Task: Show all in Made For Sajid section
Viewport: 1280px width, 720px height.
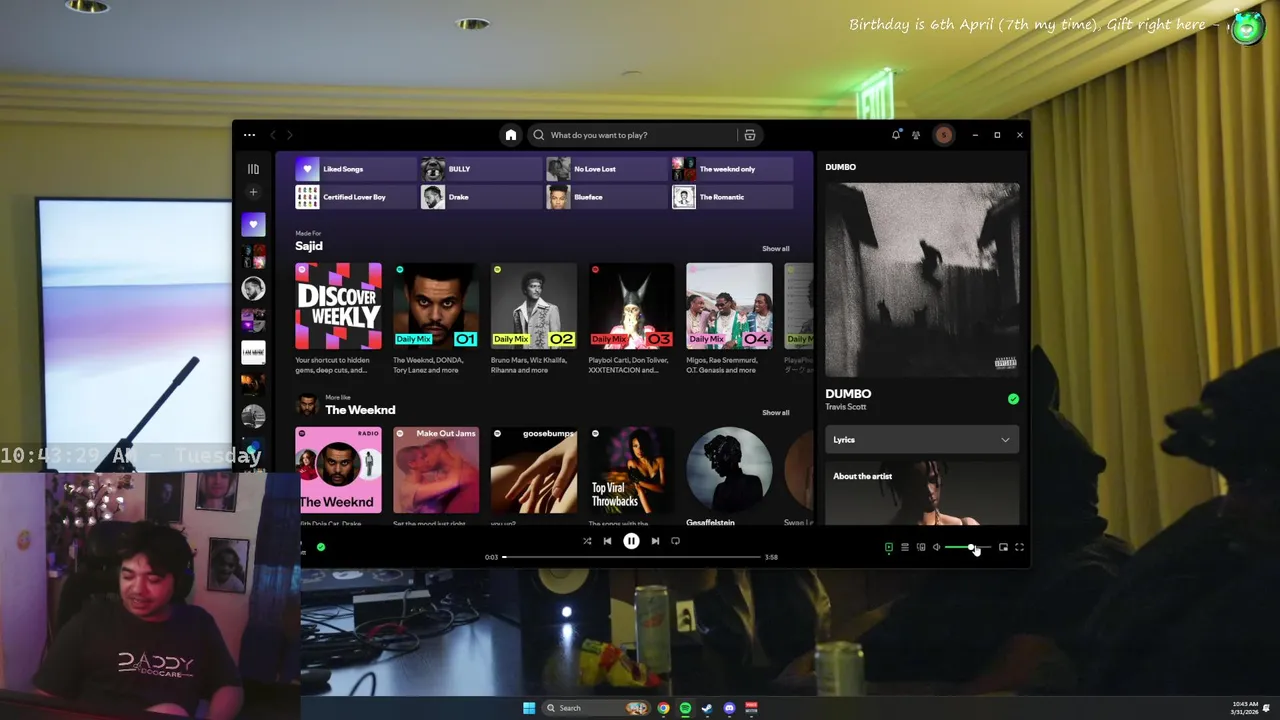Action: click(x=775, y=249)
